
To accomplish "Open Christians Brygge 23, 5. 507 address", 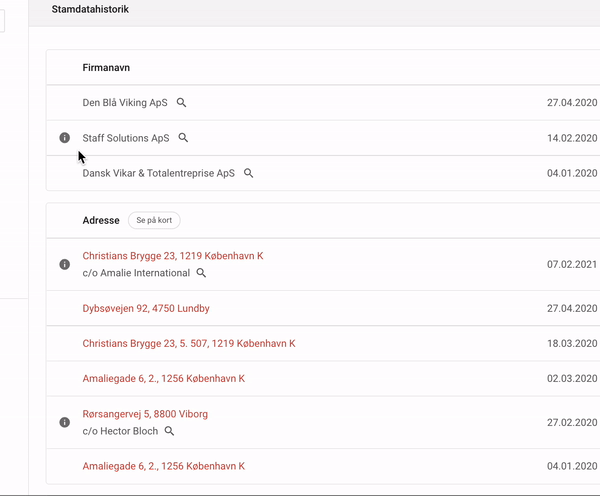I will pos(189,344).
